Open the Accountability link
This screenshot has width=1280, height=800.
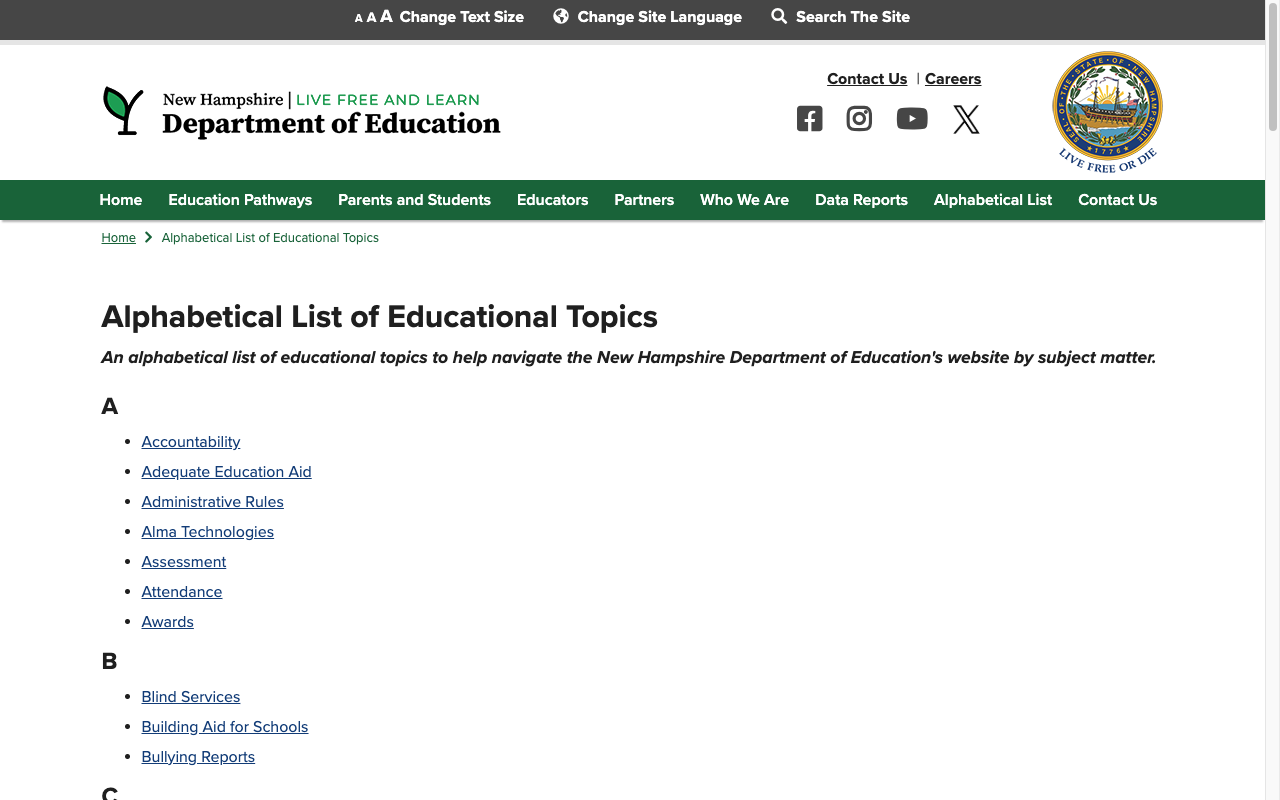pyautogui.click(x=191, y=442)
